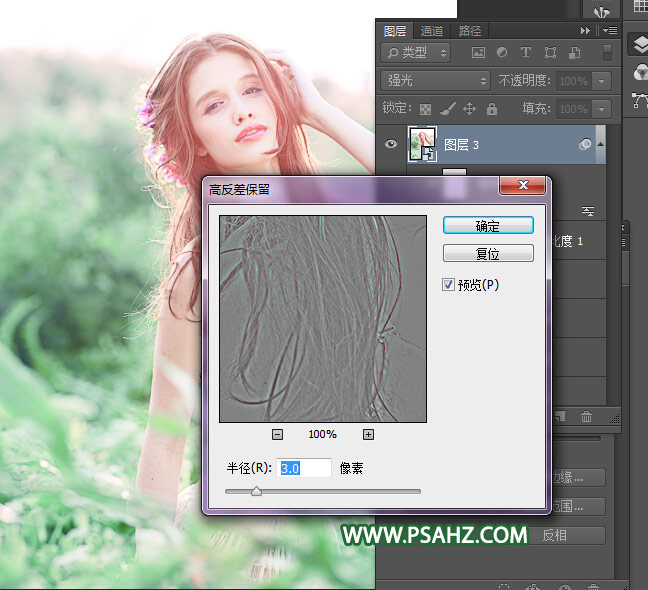The image size is (648, 590).
Task: Toggle the 预览(P) preview checkbox
Action: click(448, 285)
